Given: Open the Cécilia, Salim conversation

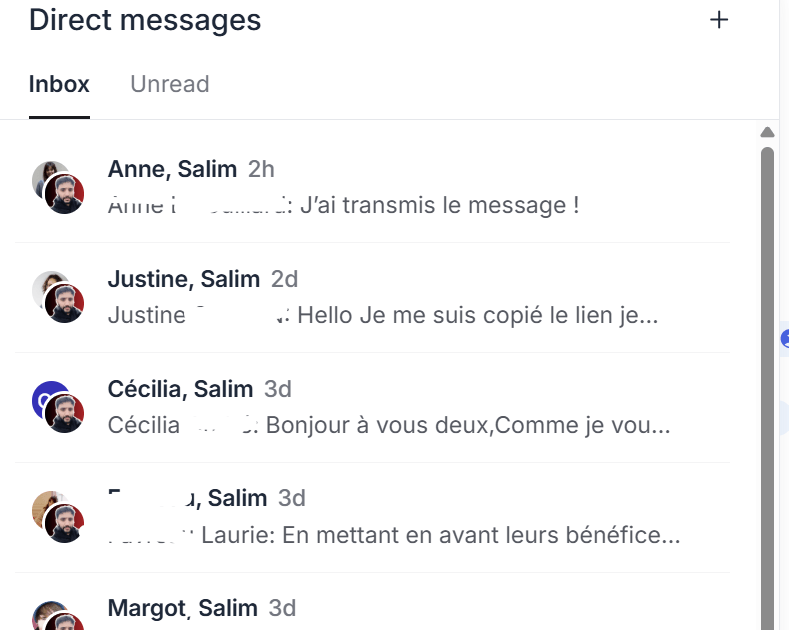Looking at the screenshot, I should (372, 408).
